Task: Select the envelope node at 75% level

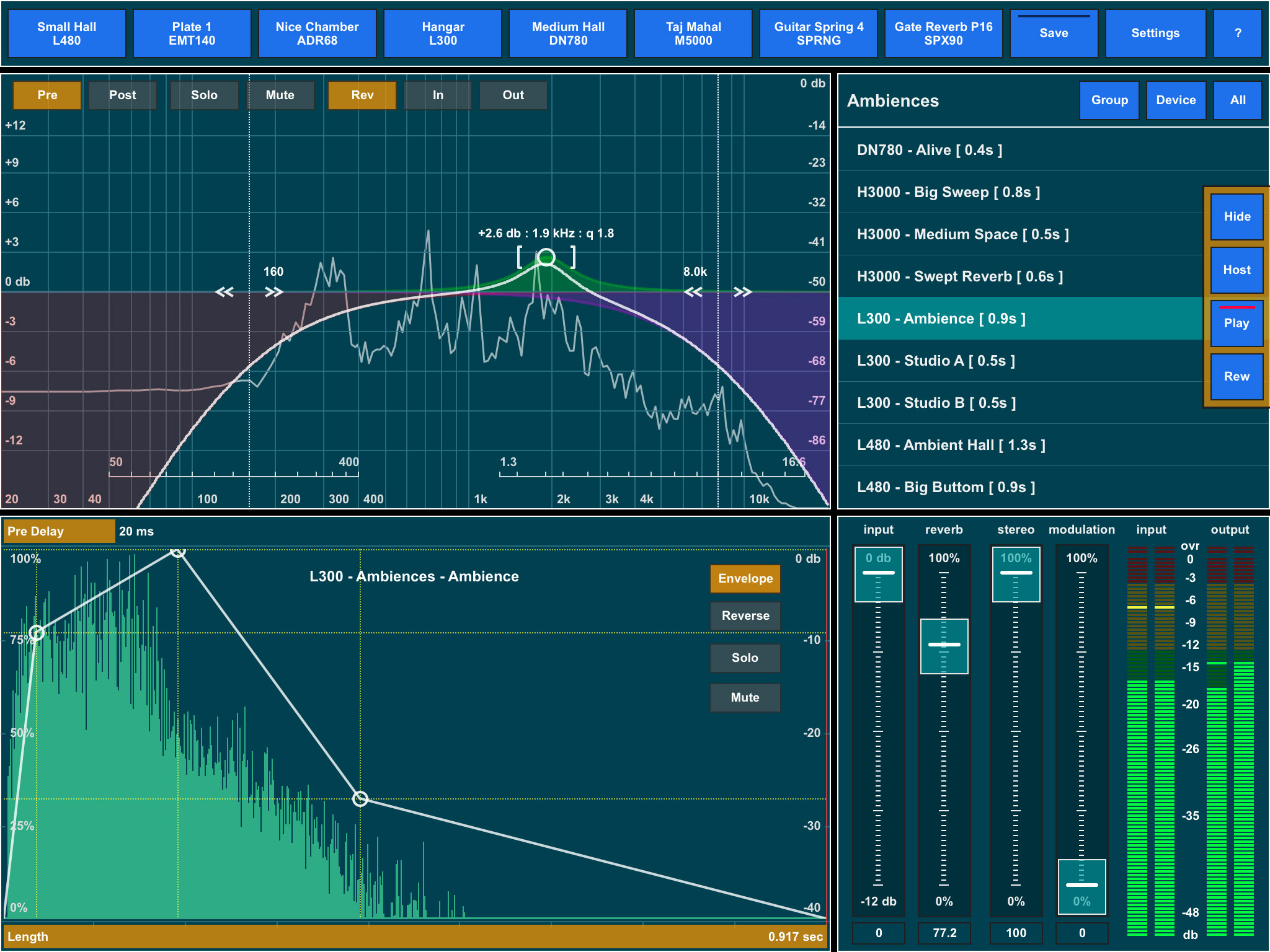Action: pyautogui.click(x=37, y=633)
